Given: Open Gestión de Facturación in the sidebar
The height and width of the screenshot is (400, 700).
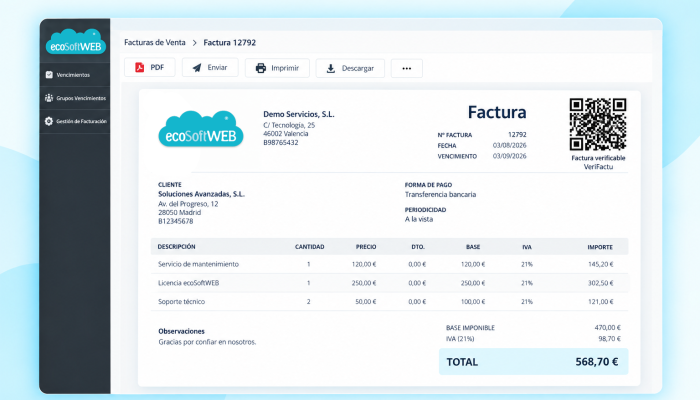Looking at the screenshot, I should [x=75, y=121].
